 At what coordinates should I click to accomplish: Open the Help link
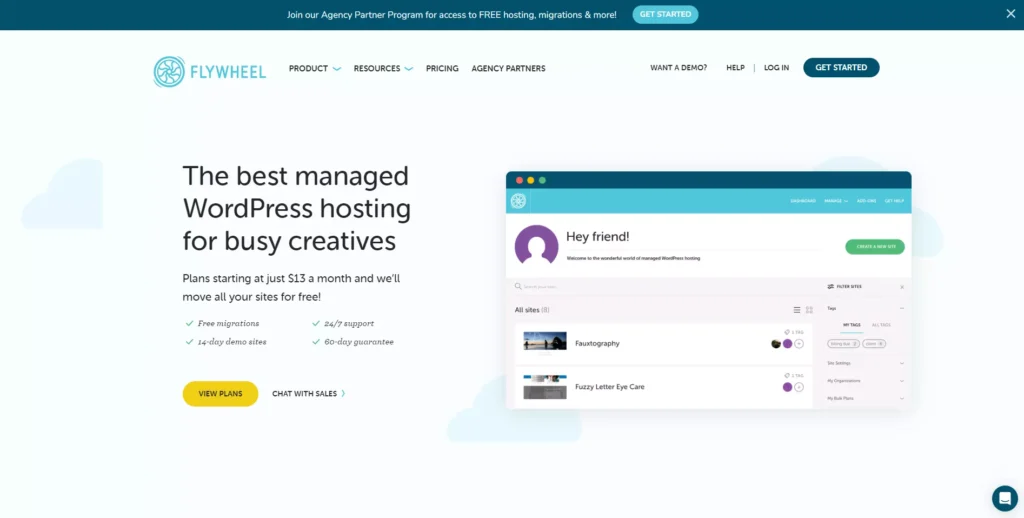[735, 68]
